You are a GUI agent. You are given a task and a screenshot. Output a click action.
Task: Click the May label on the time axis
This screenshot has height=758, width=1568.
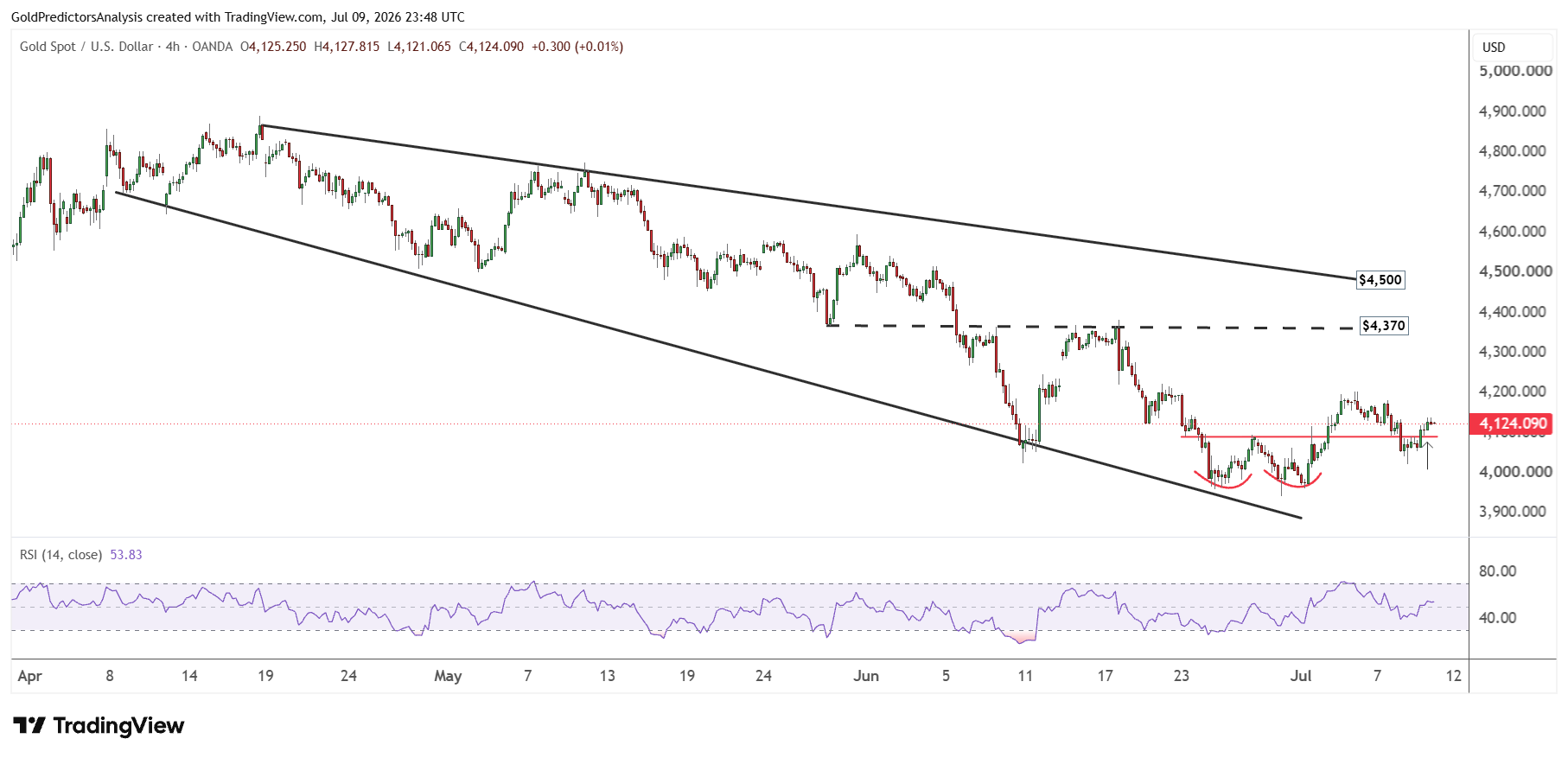tap(448, 676)
